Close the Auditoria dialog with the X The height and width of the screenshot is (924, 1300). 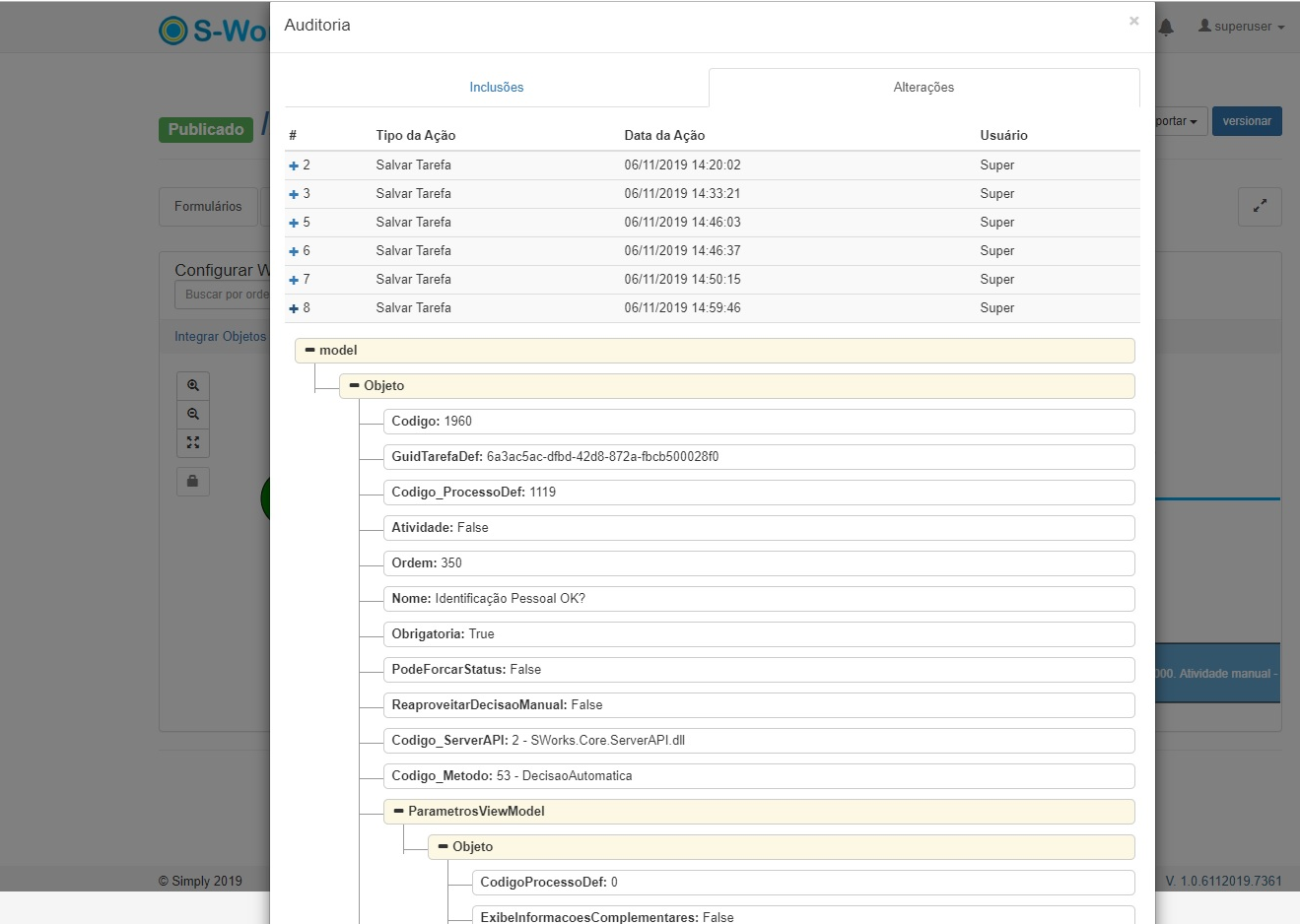(1133, 21)
